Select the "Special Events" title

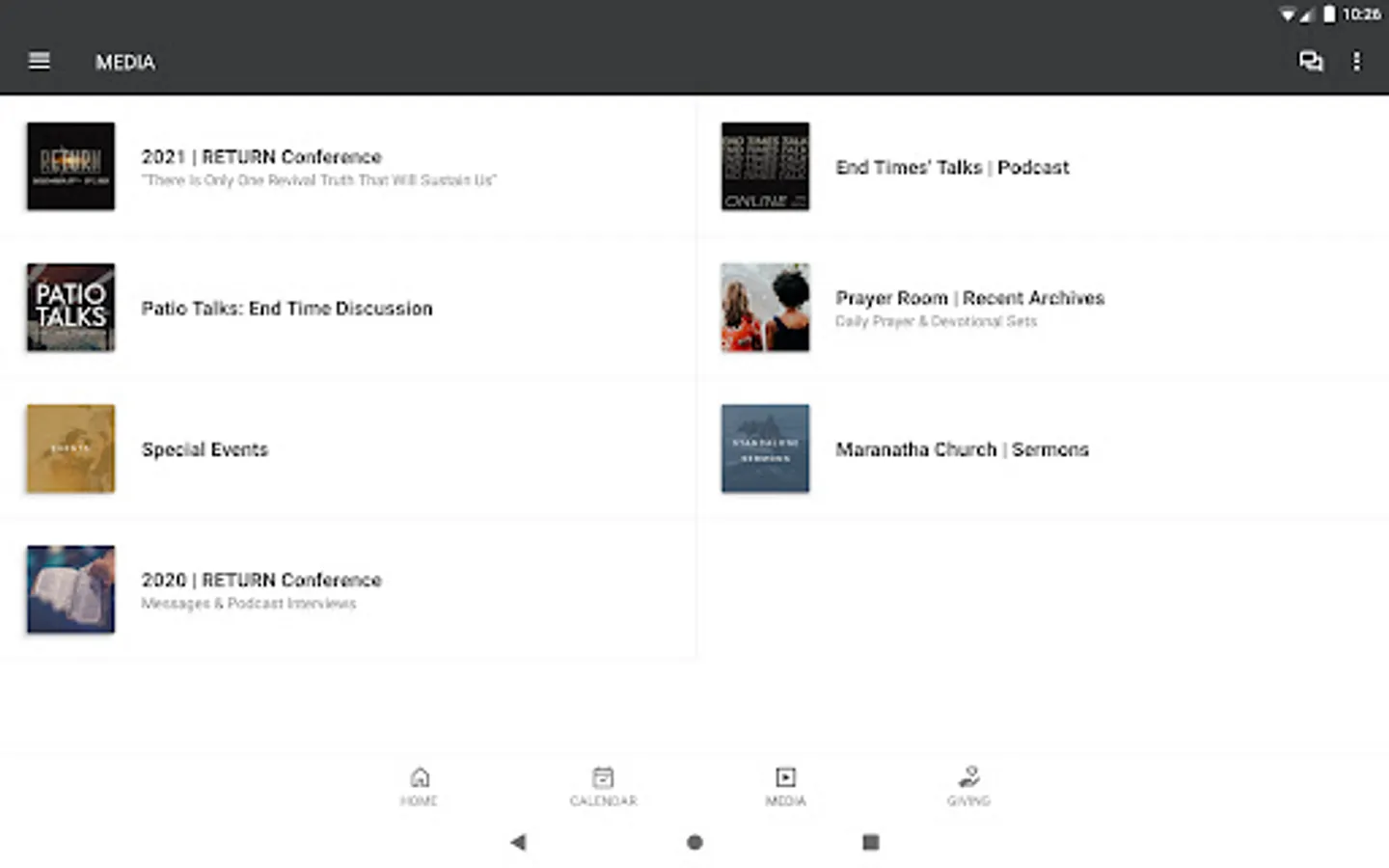click(x=204, y=449)
